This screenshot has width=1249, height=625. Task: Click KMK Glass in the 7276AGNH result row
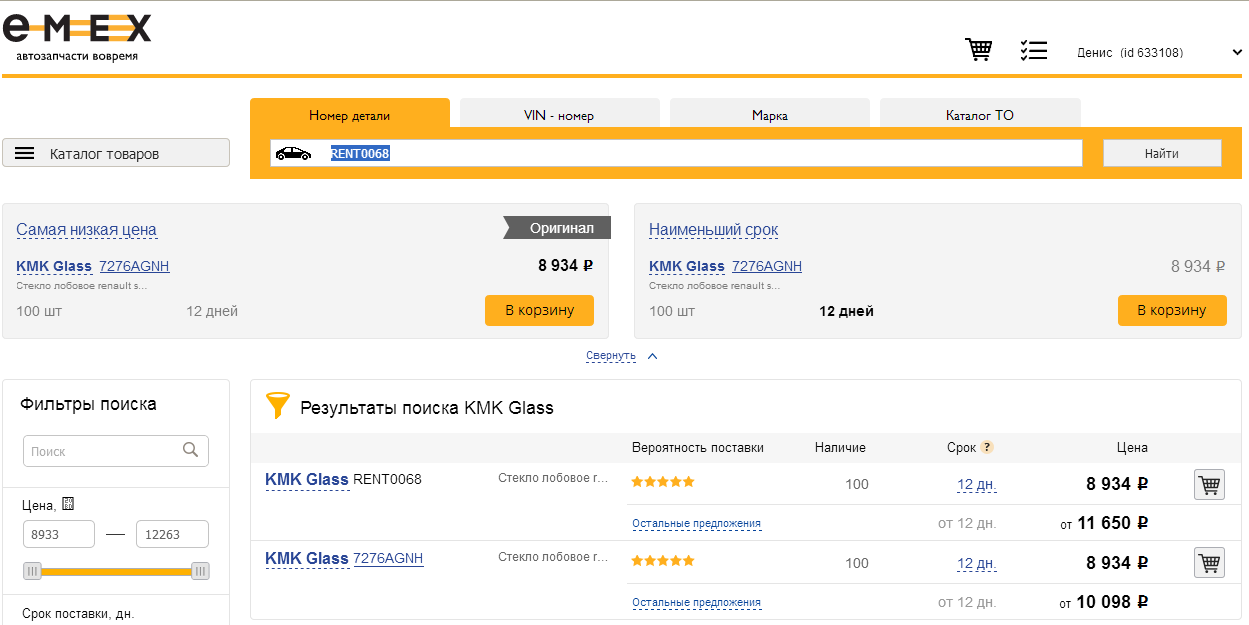pos(307,558)
